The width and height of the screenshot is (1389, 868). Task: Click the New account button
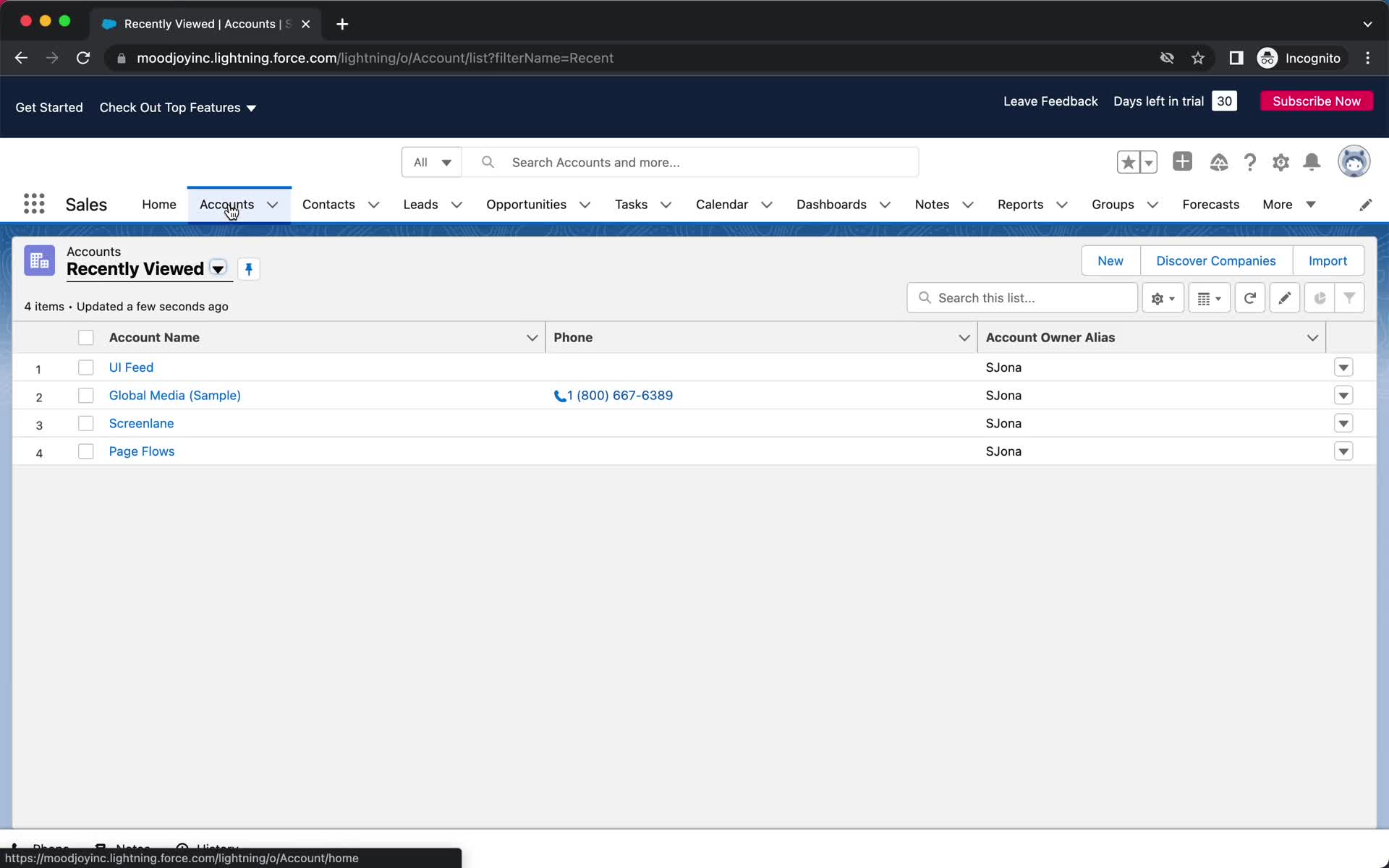pyautogui.click(x=1110, y=260)
